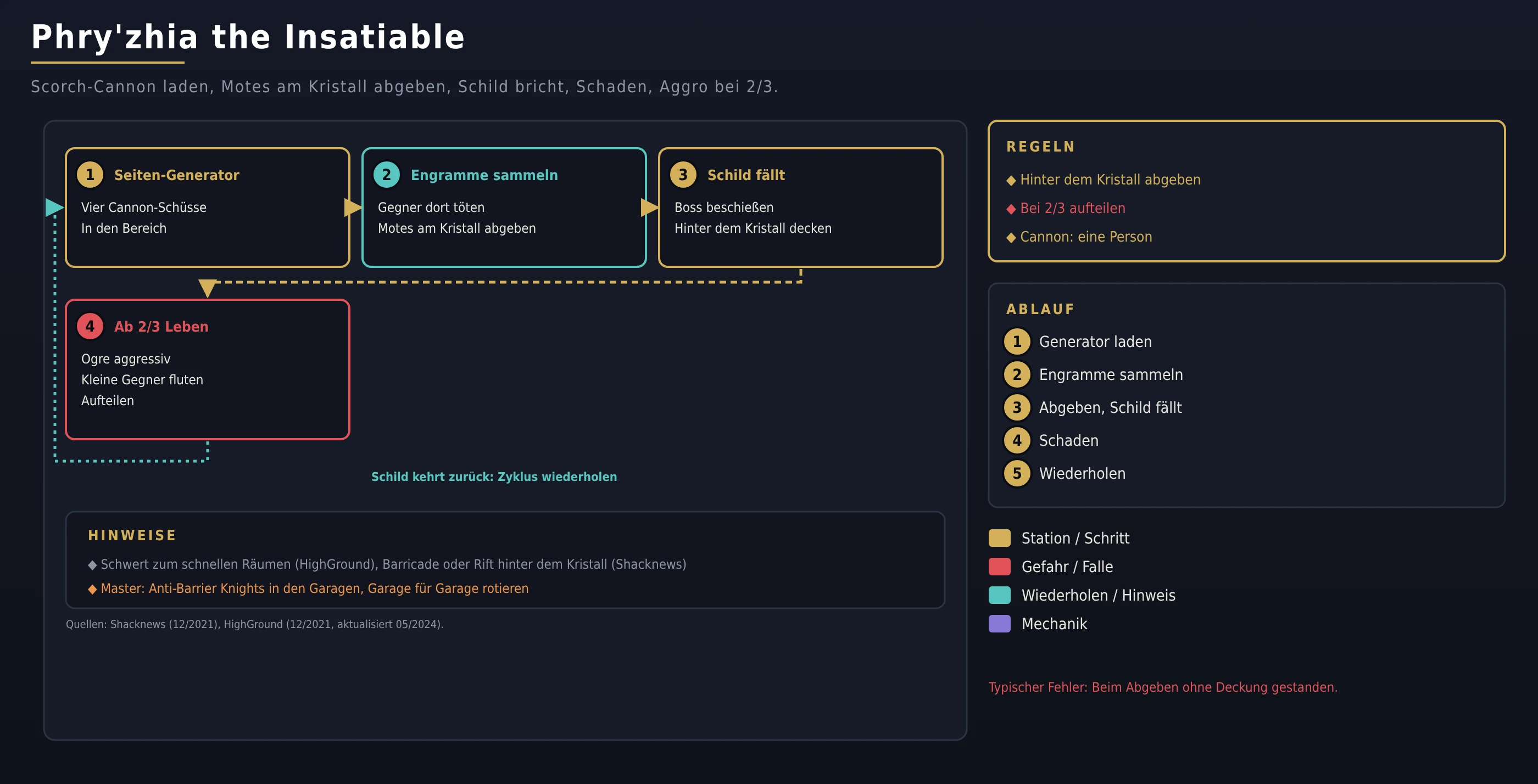Click the Schild fällt card title
The width and height of the screenshot is (1538, 784).
click(746, 175)
